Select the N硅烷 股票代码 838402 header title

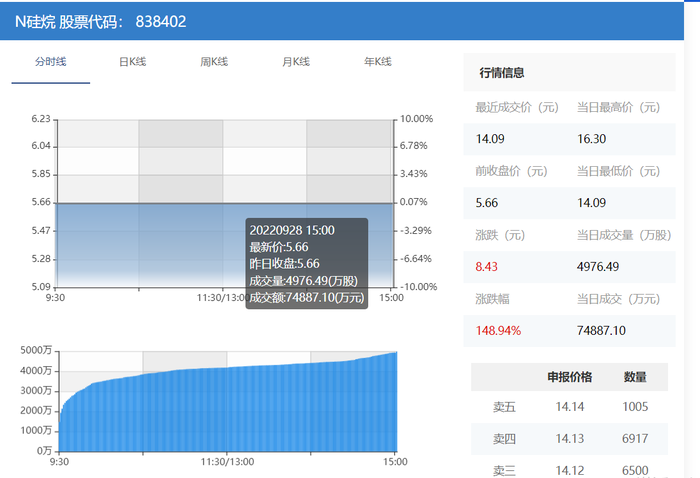point(100,21)
